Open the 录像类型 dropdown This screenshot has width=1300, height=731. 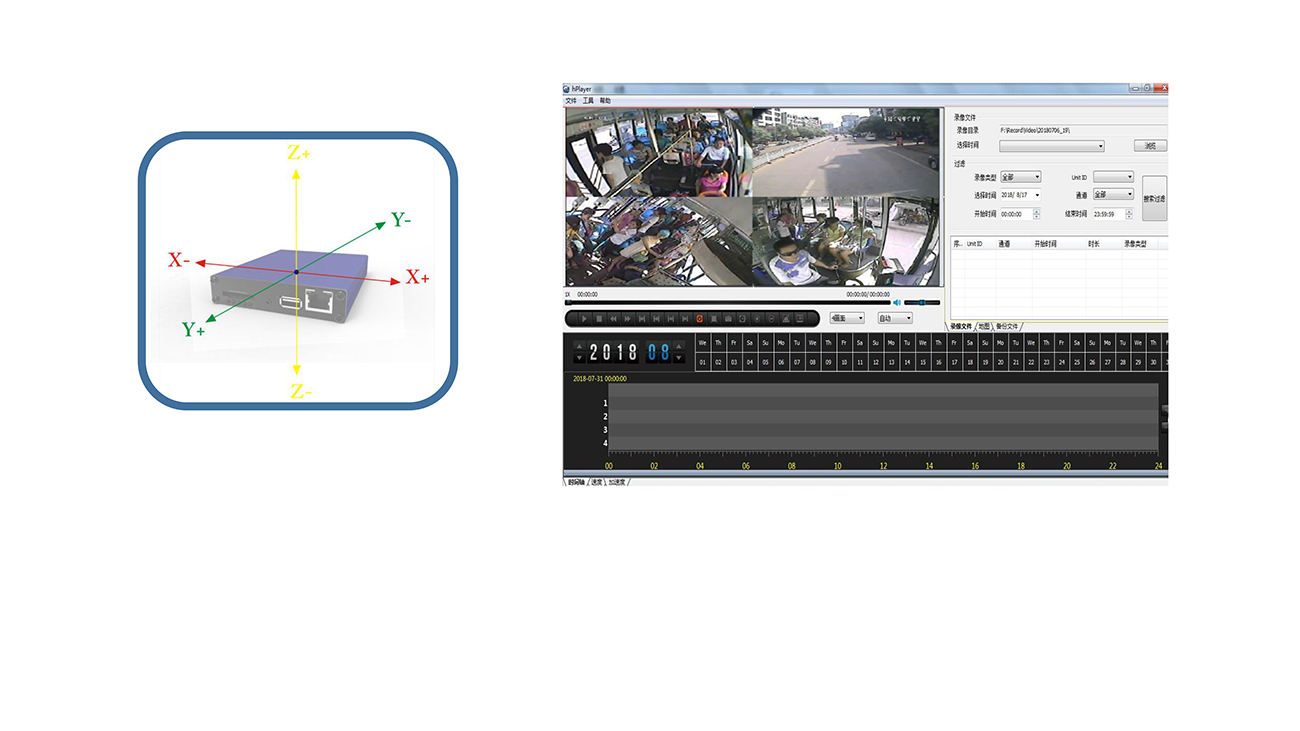1020,177
